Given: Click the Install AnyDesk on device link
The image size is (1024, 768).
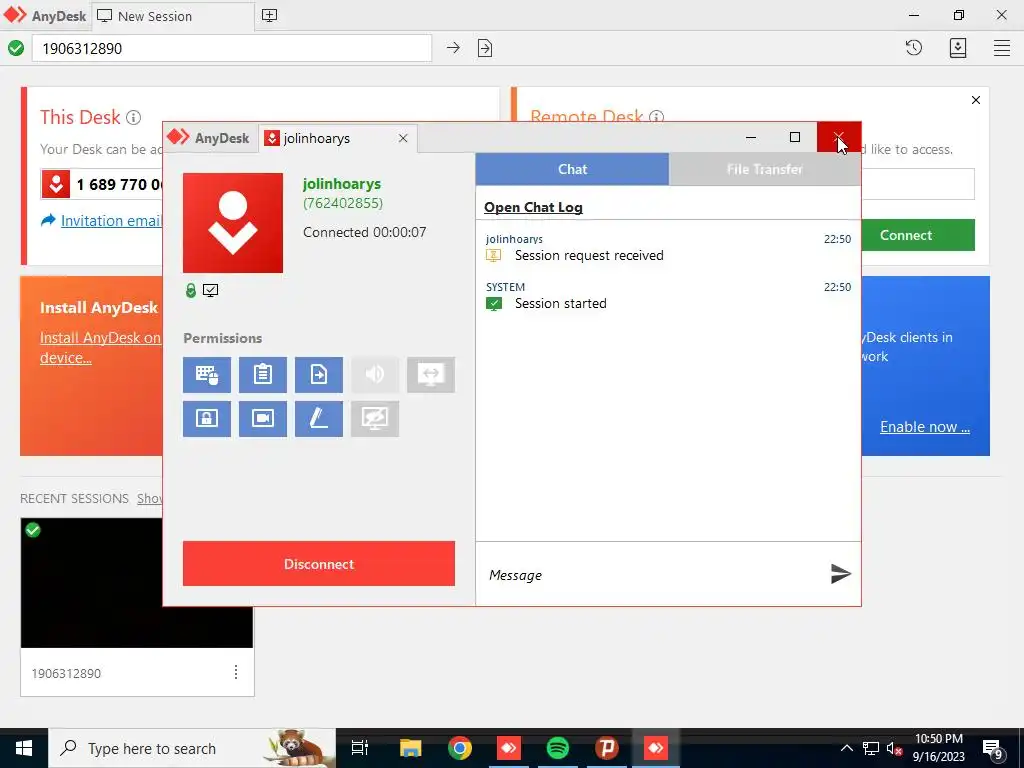Looking at the screenshot, I should coord(100,347).
